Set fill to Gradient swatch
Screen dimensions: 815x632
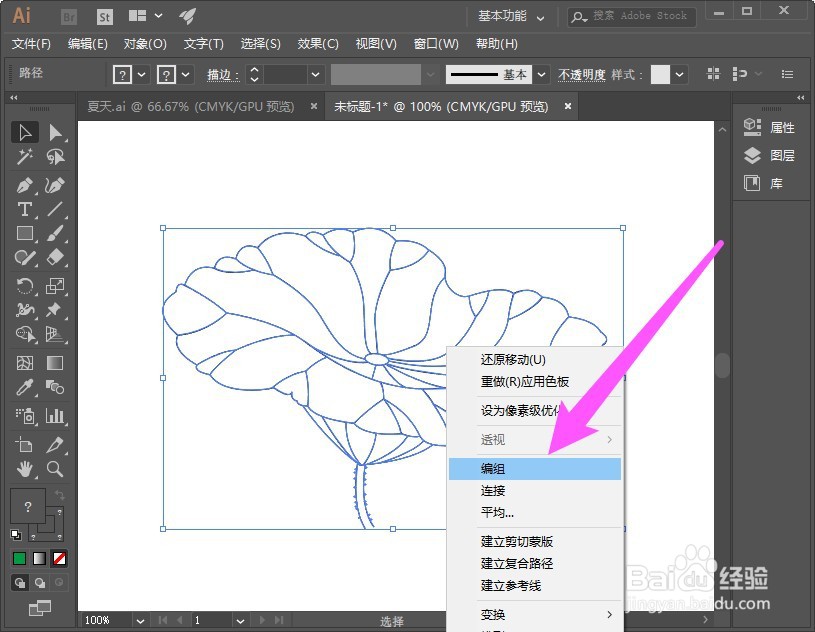(x=40, y=559)
